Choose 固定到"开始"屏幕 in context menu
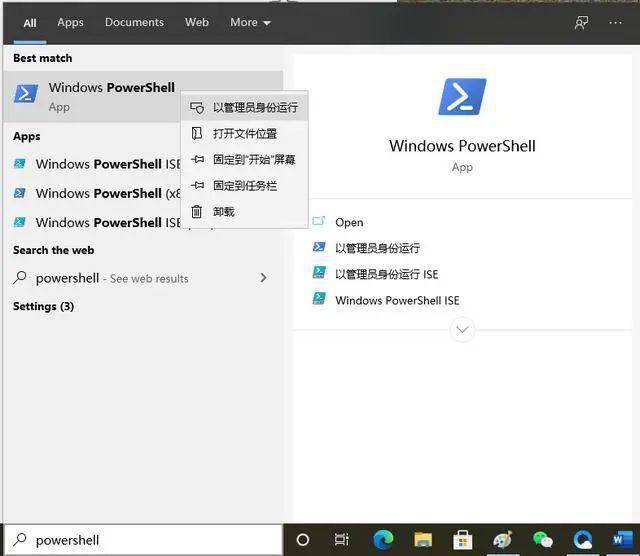 [244, 160]
